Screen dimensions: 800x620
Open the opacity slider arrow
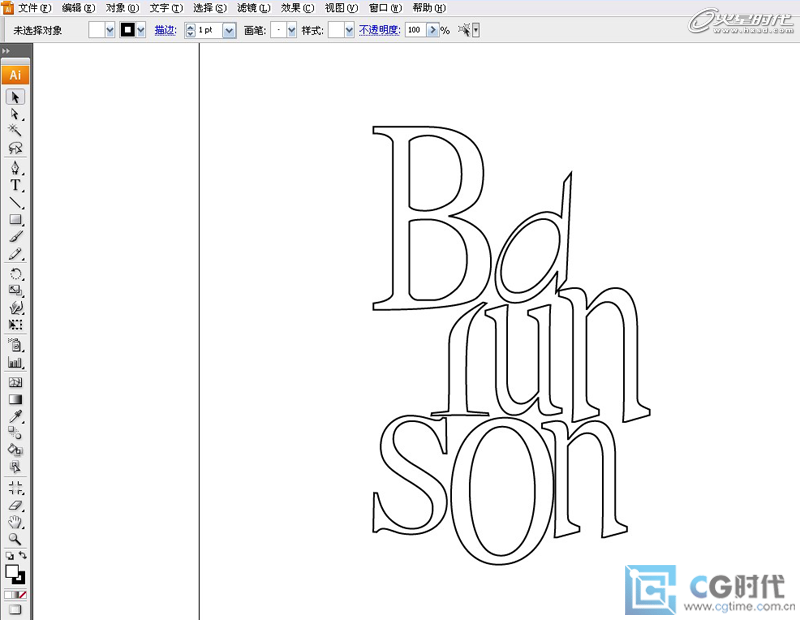click(x=433, y=30)
